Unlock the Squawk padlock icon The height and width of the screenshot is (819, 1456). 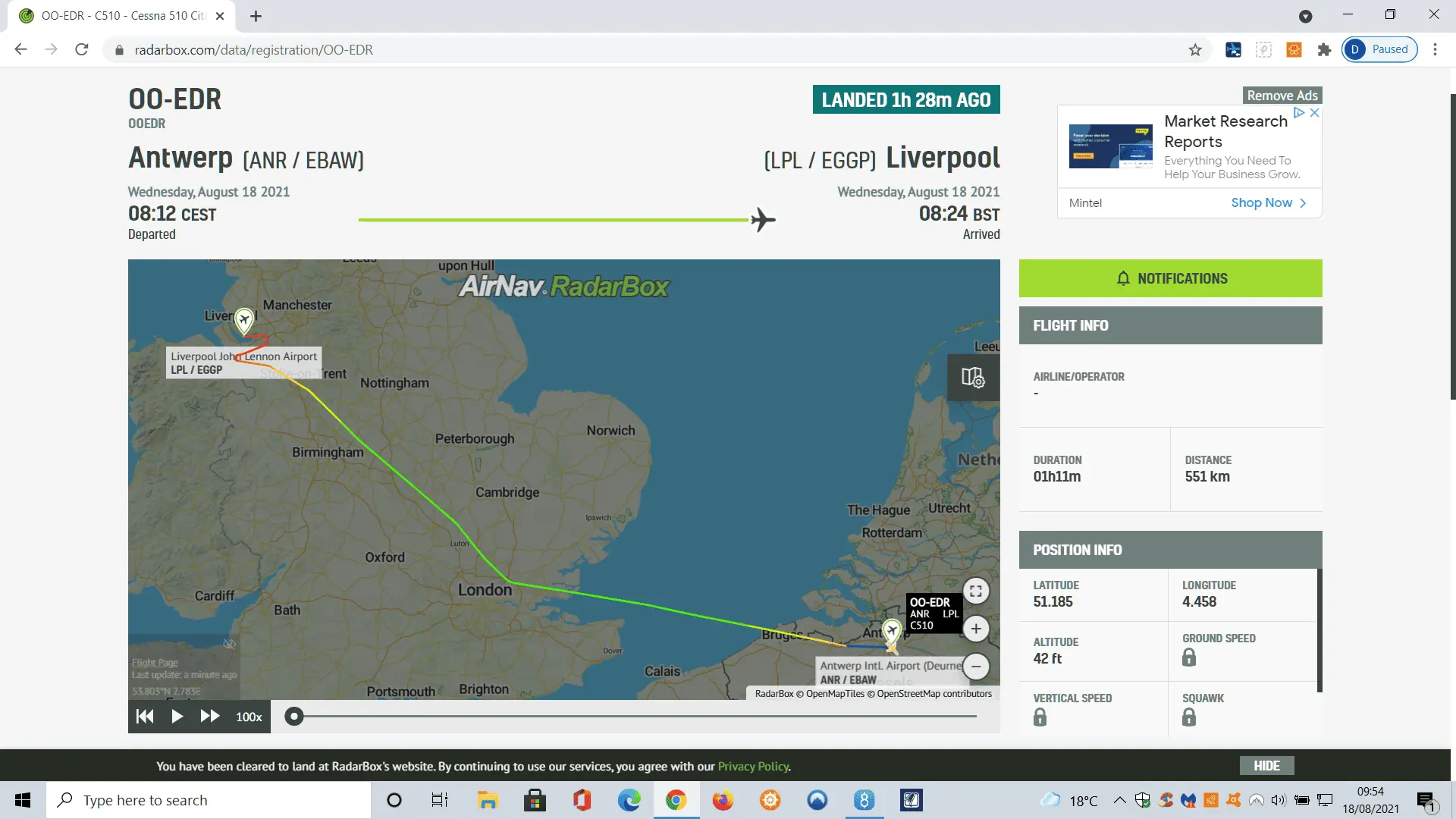pos(1189,717)
